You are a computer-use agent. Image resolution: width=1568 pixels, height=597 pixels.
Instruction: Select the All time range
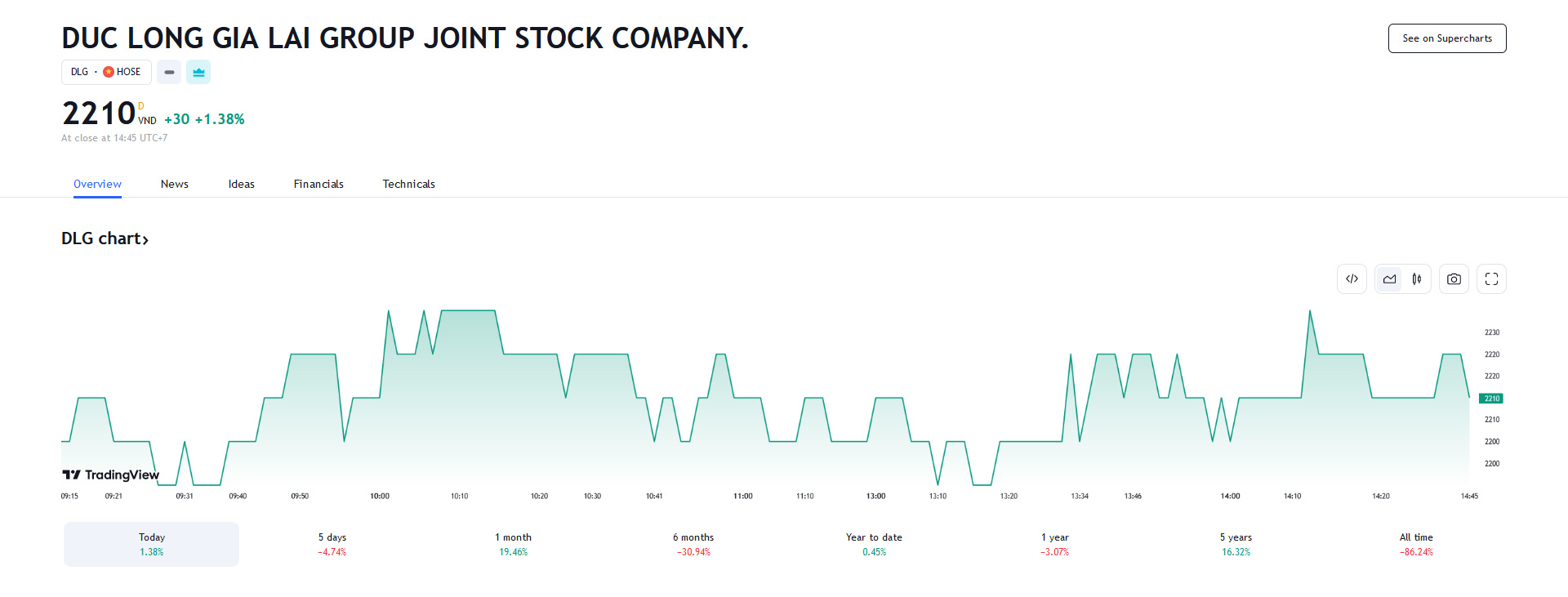point(1416,544)
